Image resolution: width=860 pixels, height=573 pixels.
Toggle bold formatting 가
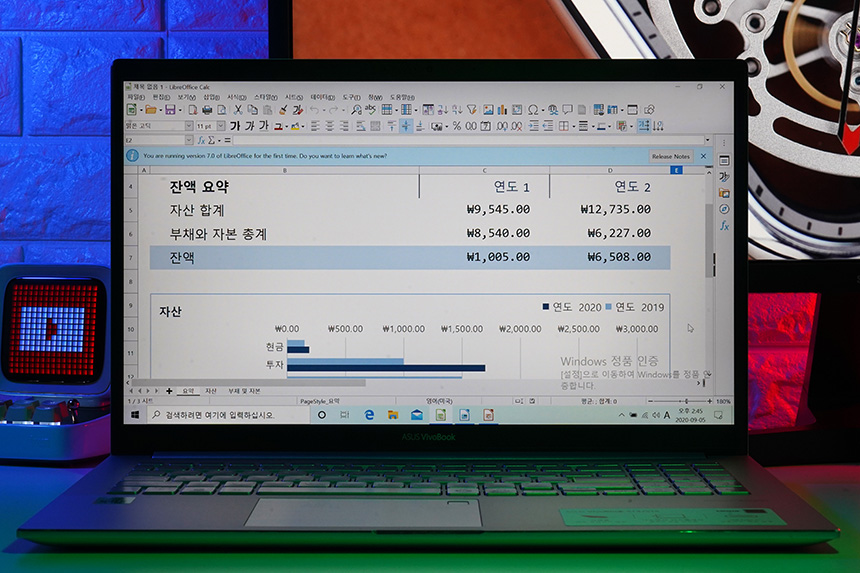pyautogui.click(x=235, y=126)
